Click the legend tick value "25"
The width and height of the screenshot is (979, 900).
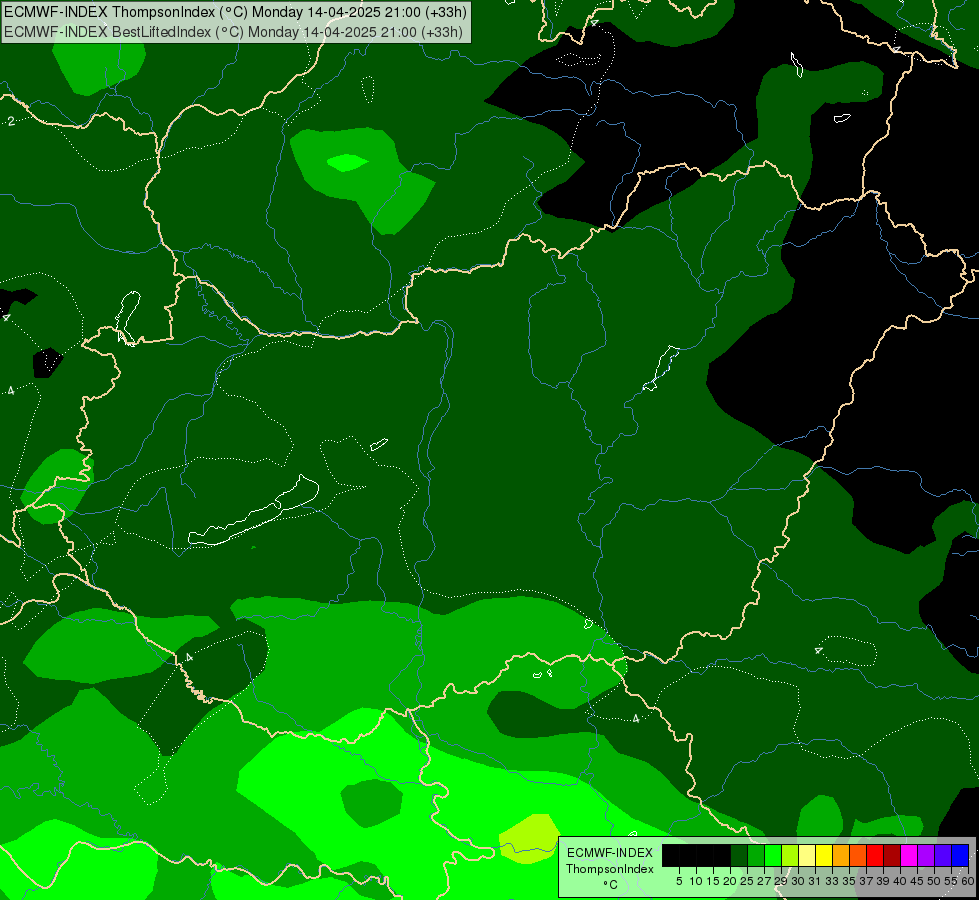point(747,881)
